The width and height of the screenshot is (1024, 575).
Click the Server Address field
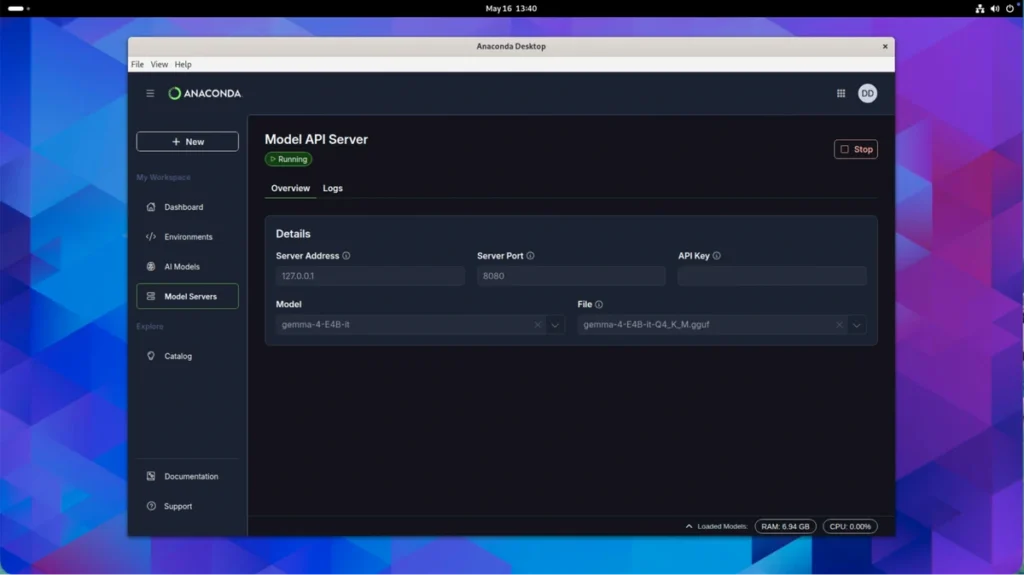click(x=370, y=276)
